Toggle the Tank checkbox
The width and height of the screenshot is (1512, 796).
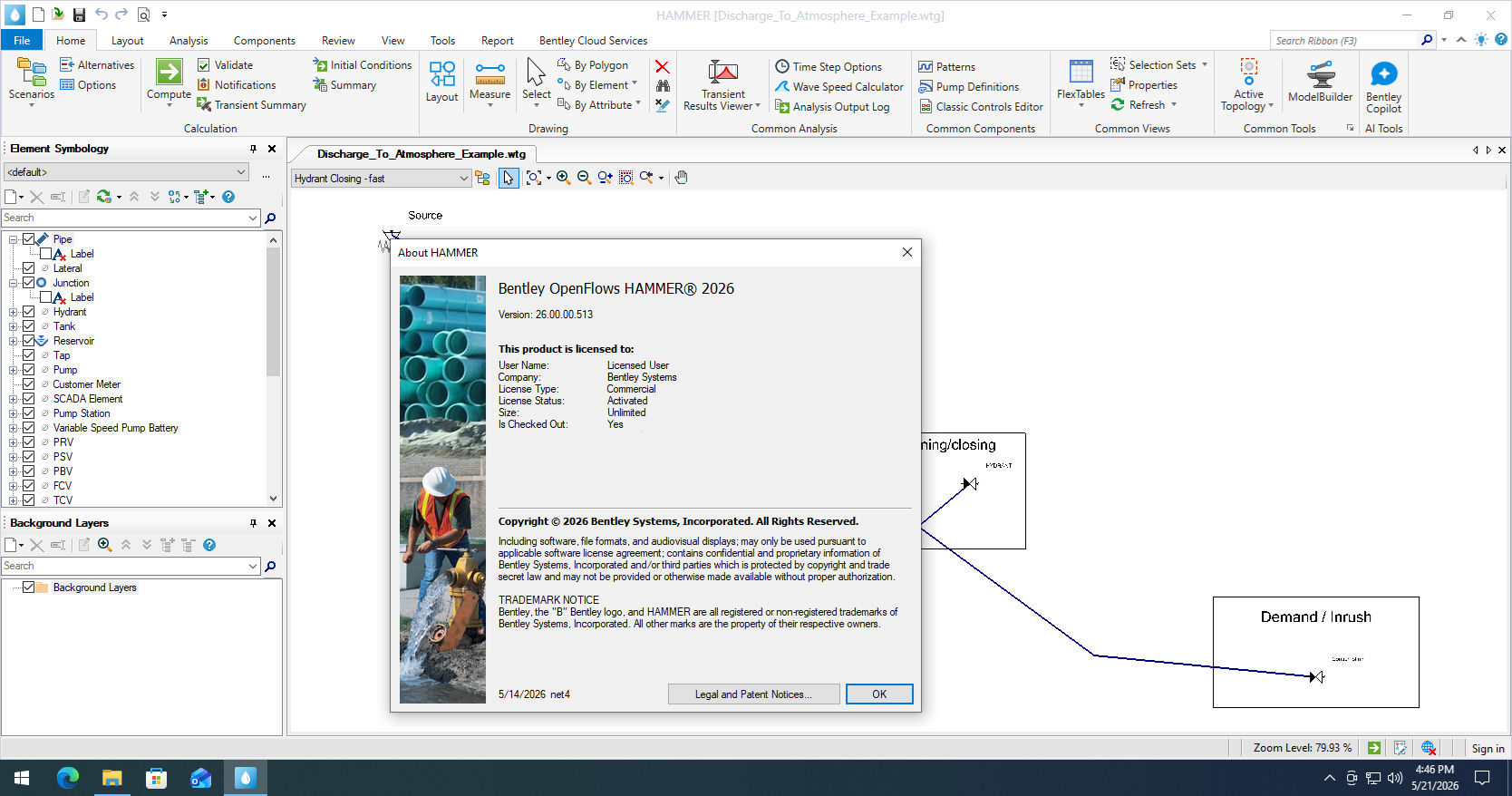click(28, 326)
